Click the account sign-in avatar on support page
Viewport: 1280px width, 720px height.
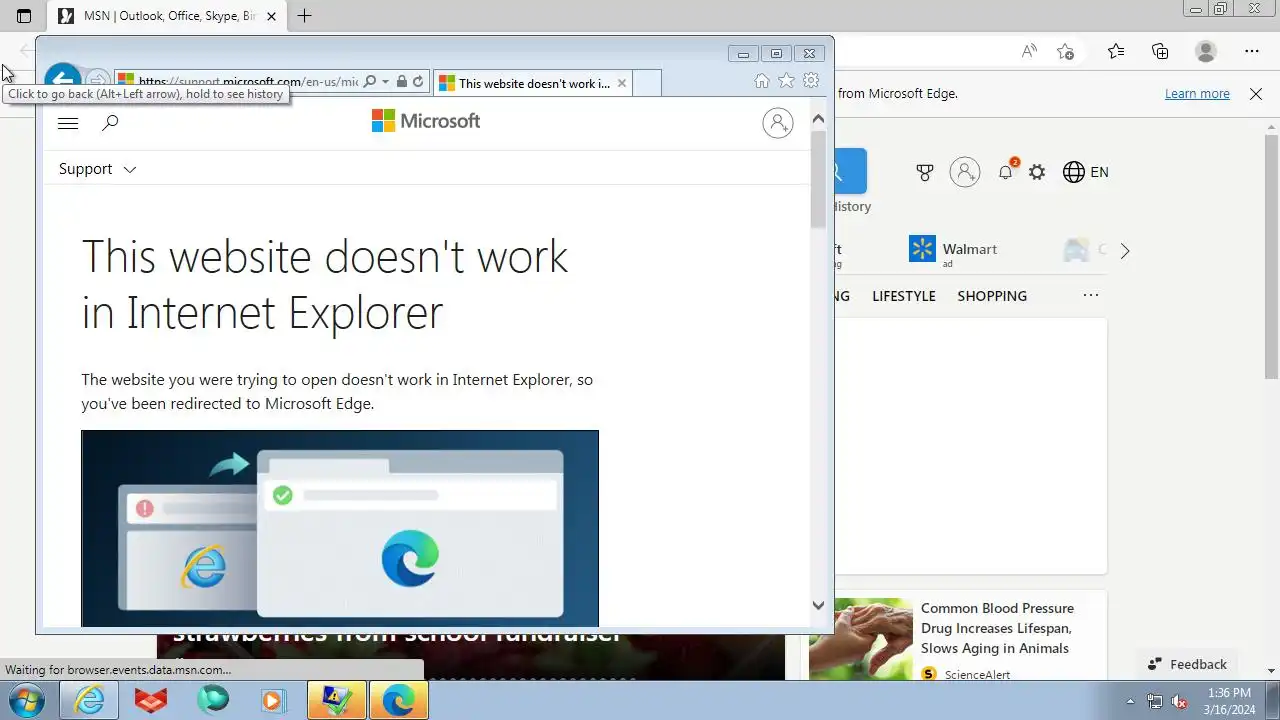pos(777,123)
